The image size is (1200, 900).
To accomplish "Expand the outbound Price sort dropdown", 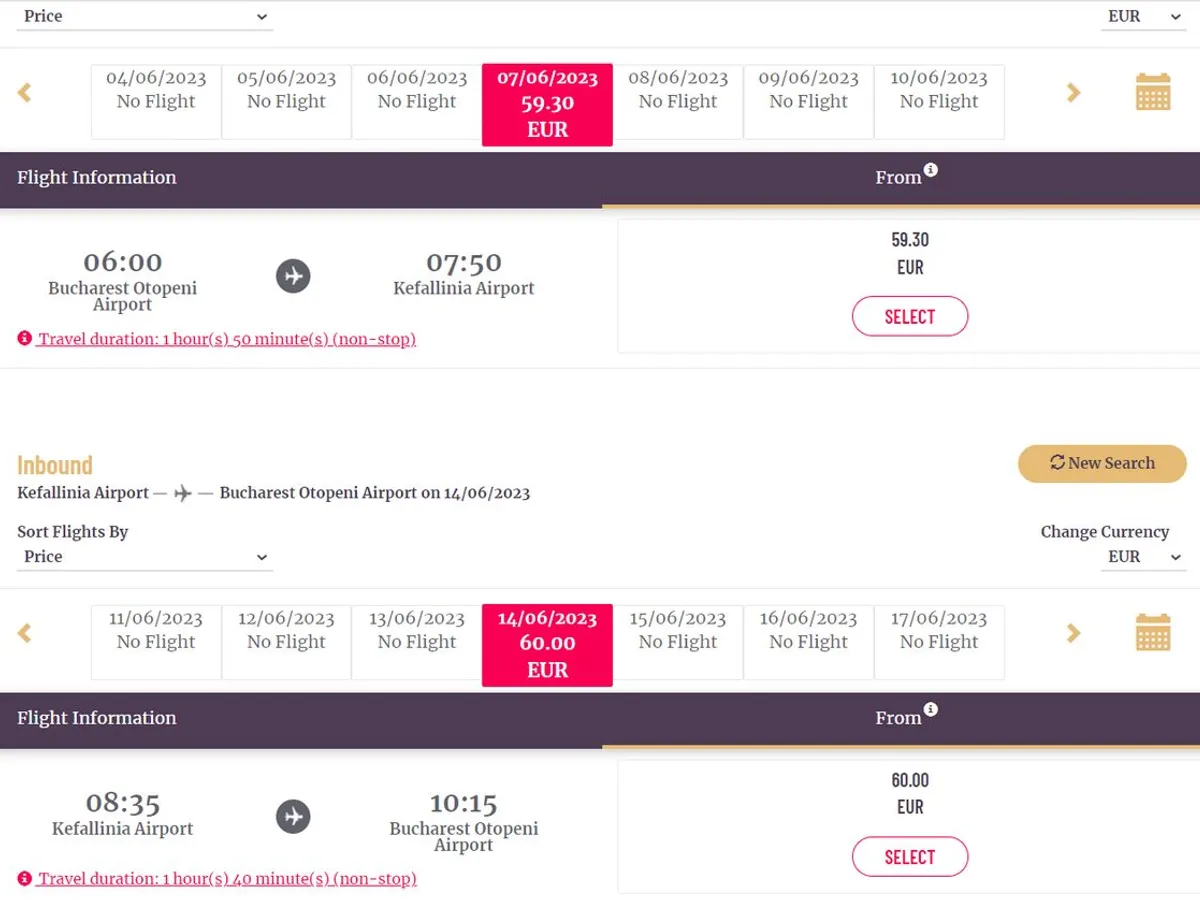I will click(145, 17).
